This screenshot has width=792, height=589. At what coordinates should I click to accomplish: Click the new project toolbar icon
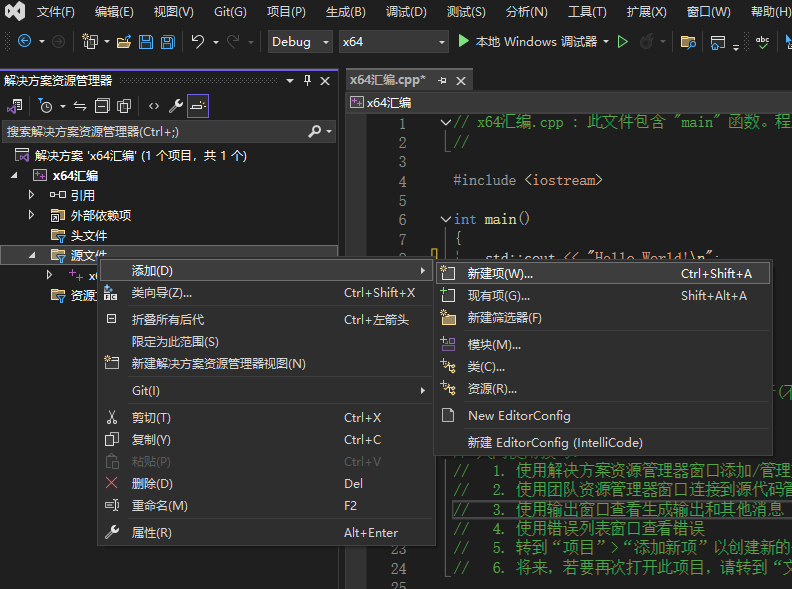click(90, 41)
